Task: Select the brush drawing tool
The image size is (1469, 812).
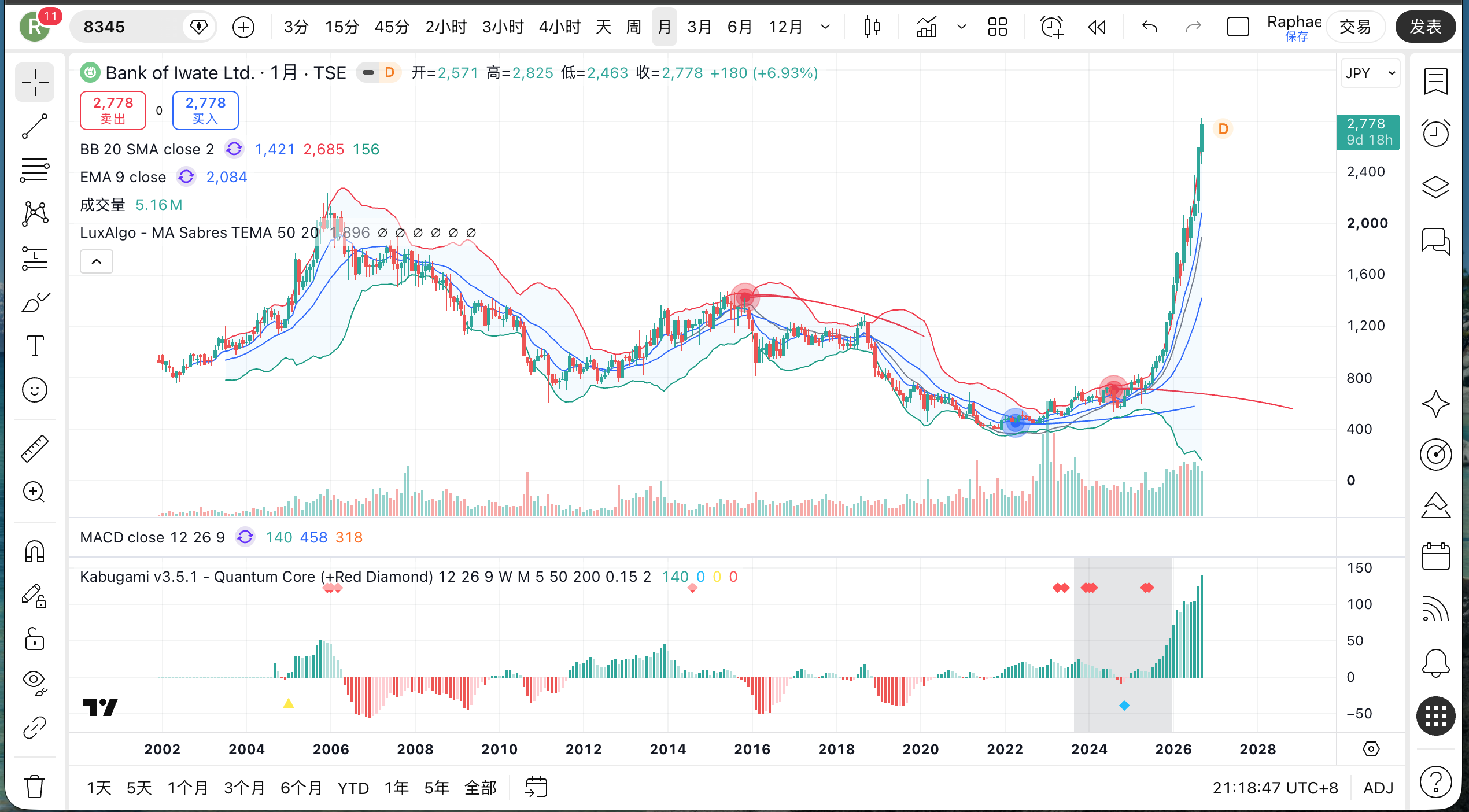Action: (35, 302)
